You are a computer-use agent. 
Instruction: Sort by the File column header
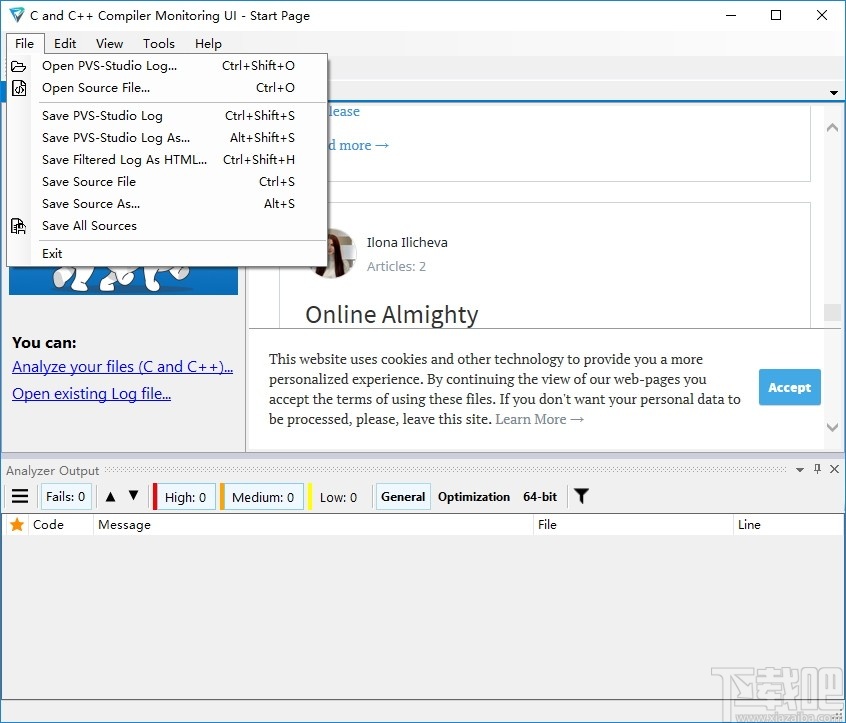click(633, 524)
